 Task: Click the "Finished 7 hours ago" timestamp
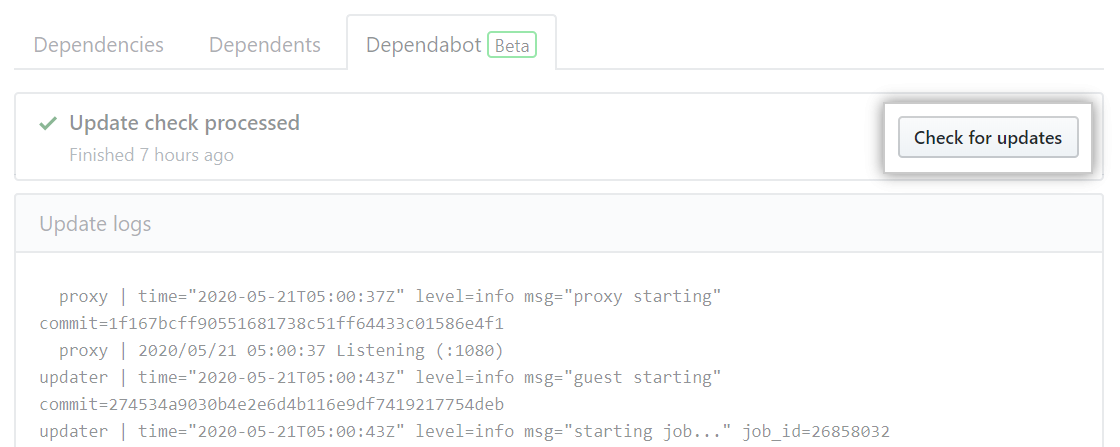click(x=151, y=155)
